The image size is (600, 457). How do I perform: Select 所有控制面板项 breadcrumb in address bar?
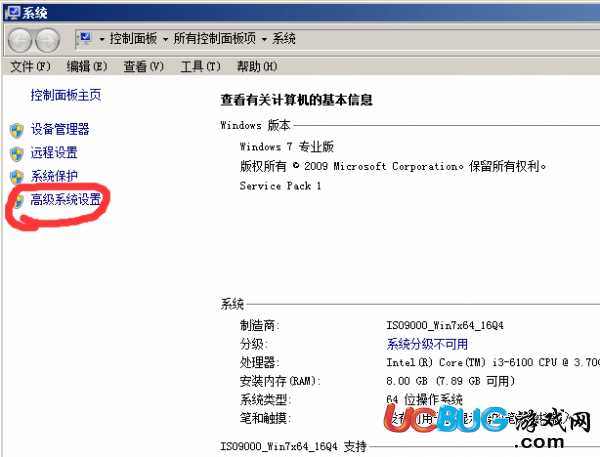point(215,39)
